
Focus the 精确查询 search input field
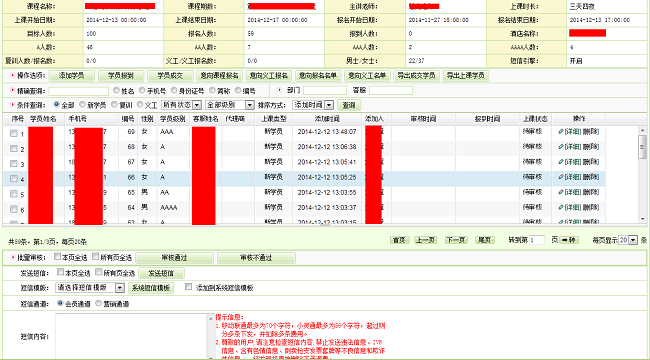point(78,91)
